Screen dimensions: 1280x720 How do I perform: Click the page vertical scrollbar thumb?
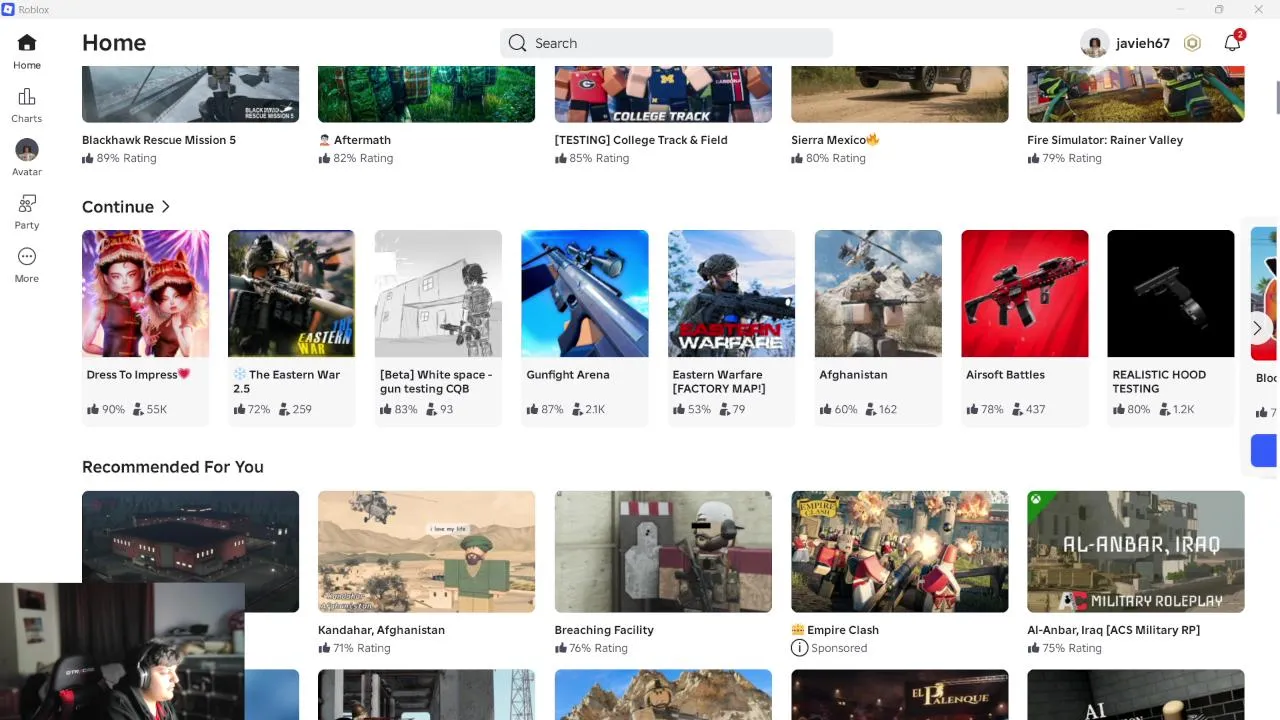[x=1277, y=97]
